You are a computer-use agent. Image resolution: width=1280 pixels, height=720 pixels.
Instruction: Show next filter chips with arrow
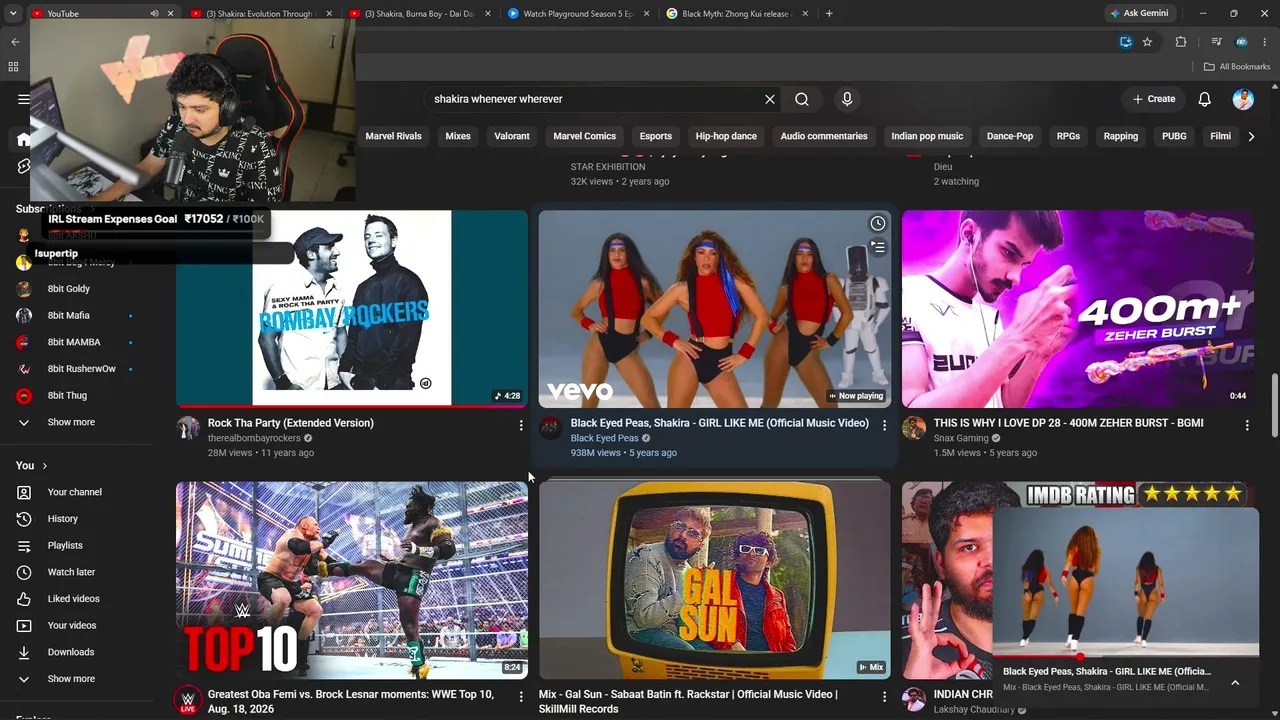[1251, 136]
